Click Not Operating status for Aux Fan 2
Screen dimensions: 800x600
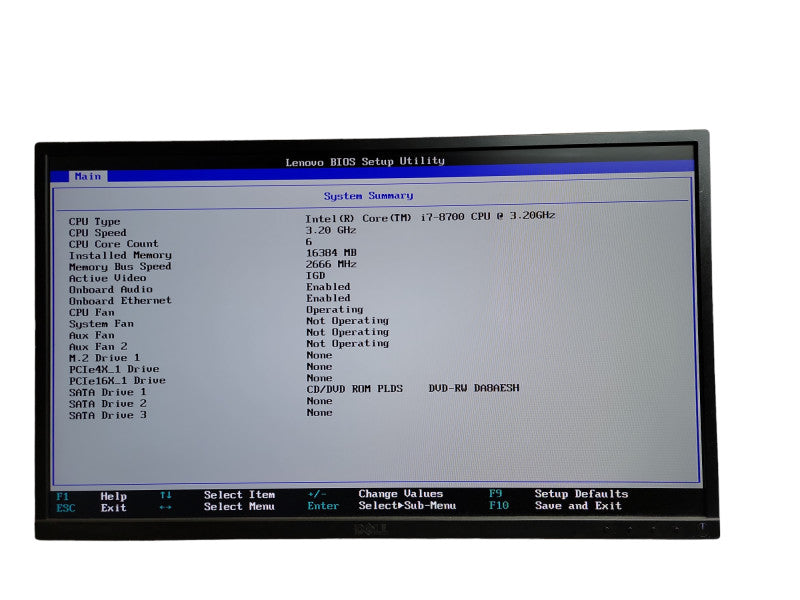click(x=347, y=344)
